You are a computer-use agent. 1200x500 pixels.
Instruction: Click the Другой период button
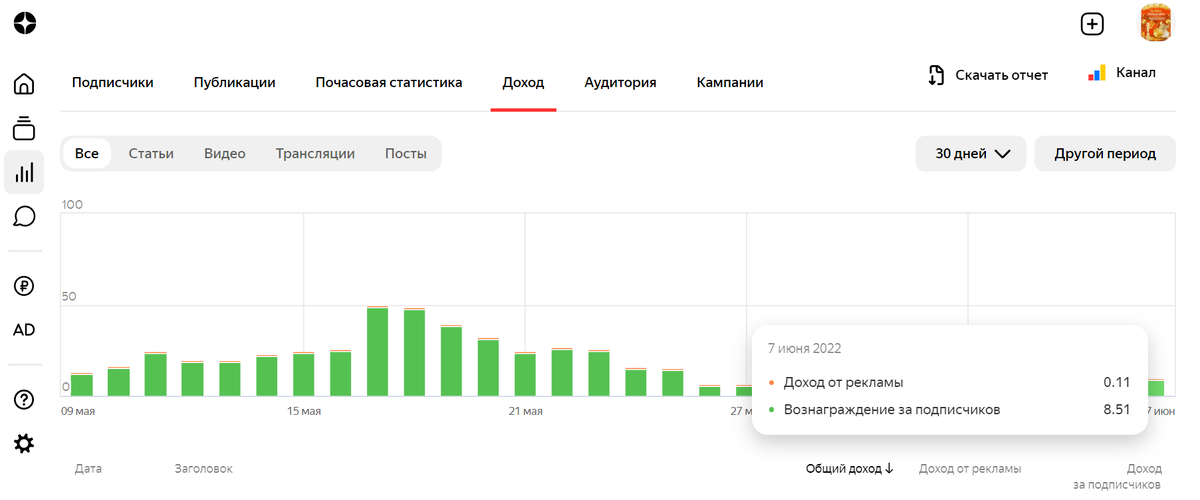pyautogui.click(x=1105, y=154)
